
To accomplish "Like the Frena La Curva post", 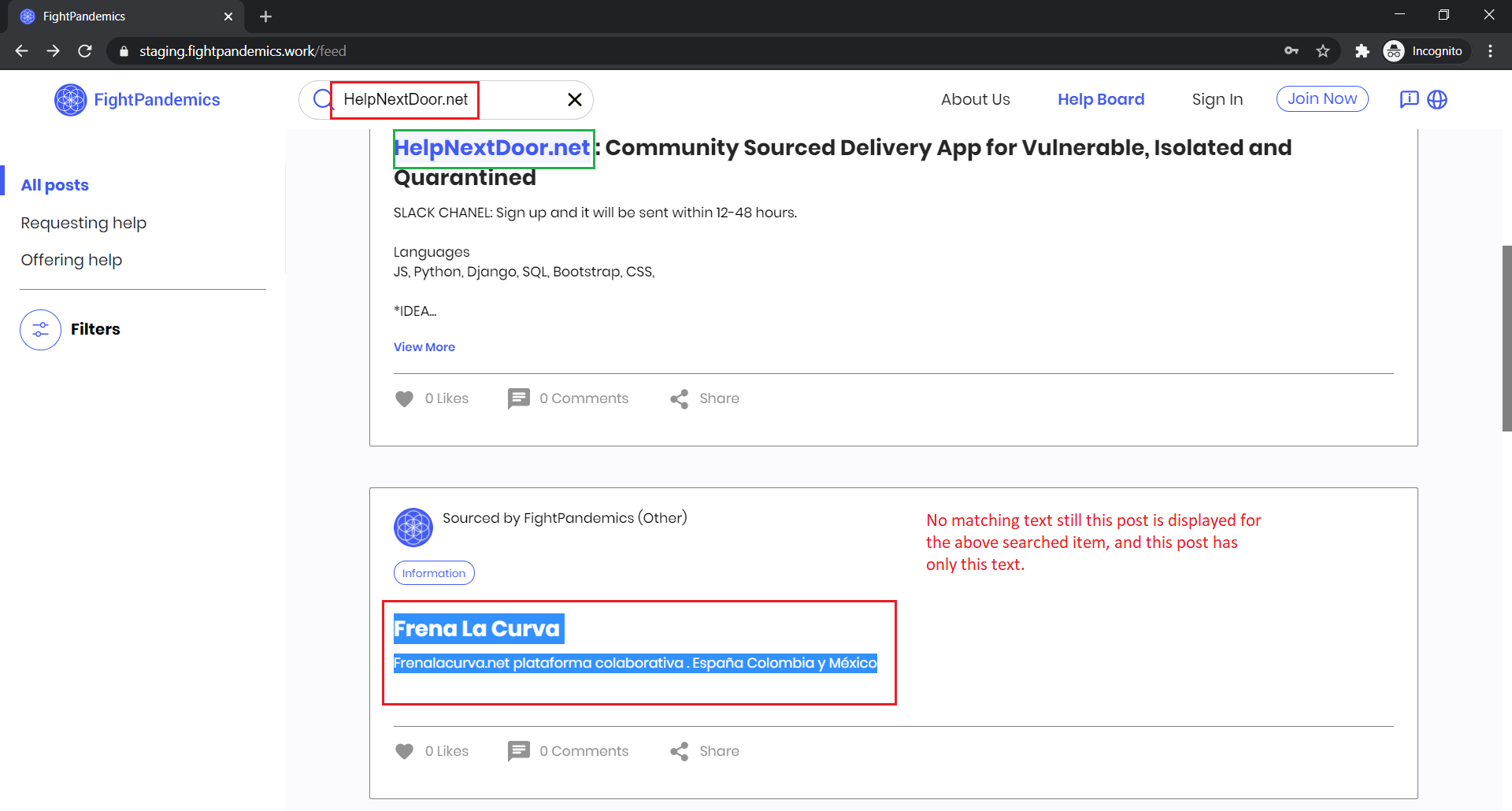I will point(404,751).
